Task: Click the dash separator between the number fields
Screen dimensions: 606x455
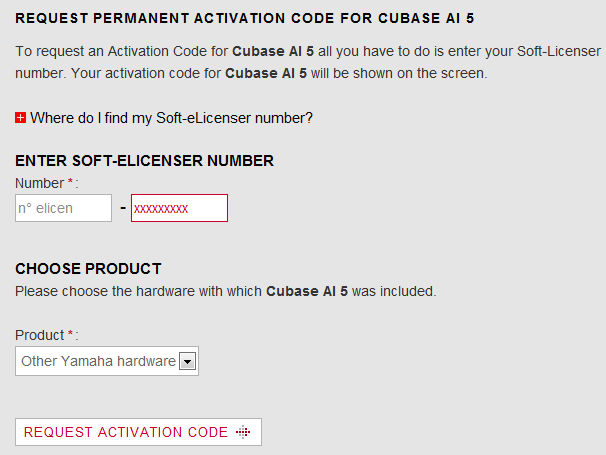Action: tap(122, 208)
